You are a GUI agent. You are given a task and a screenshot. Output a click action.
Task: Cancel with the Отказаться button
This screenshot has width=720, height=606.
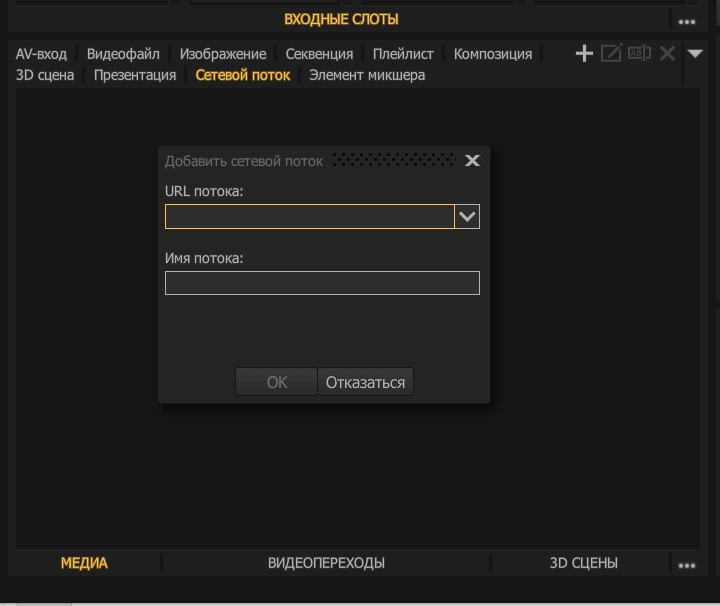(366, 382)
